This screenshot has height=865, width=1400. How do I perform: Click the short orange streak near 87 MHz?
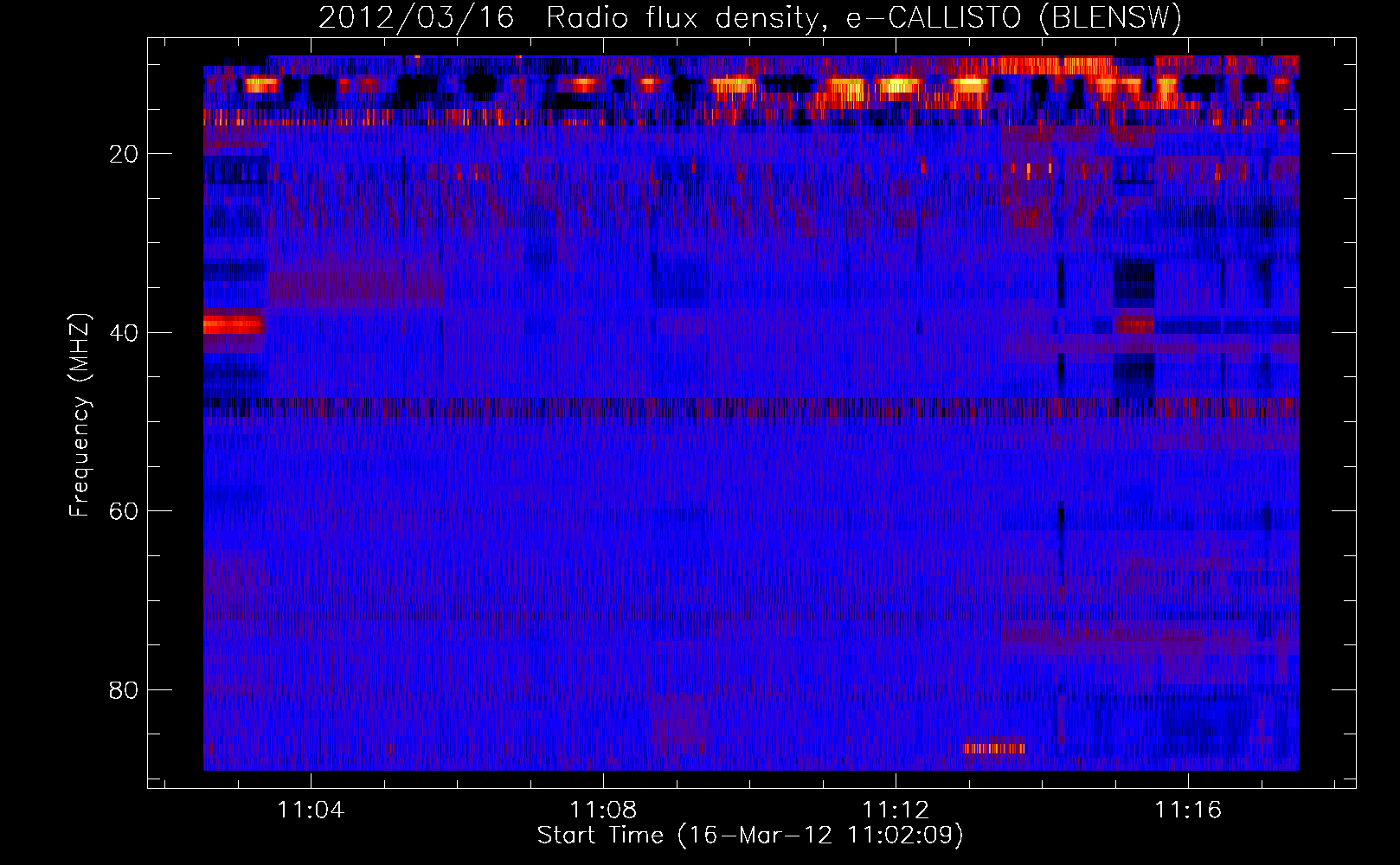click(994, 748)
